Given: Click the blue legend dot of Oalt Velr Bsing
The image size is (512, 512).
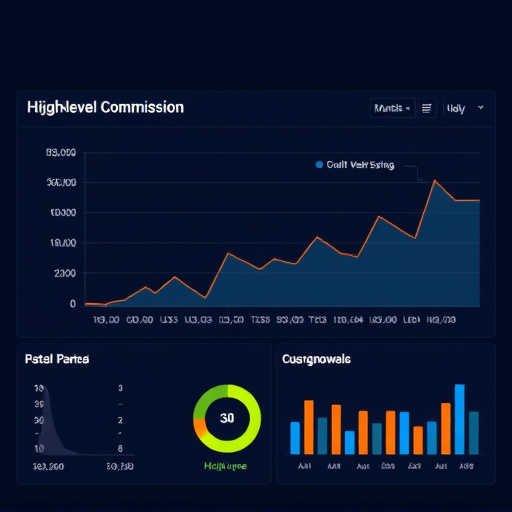Looking at the screenshot, I should pyautogui.click(x=319, y=165).
